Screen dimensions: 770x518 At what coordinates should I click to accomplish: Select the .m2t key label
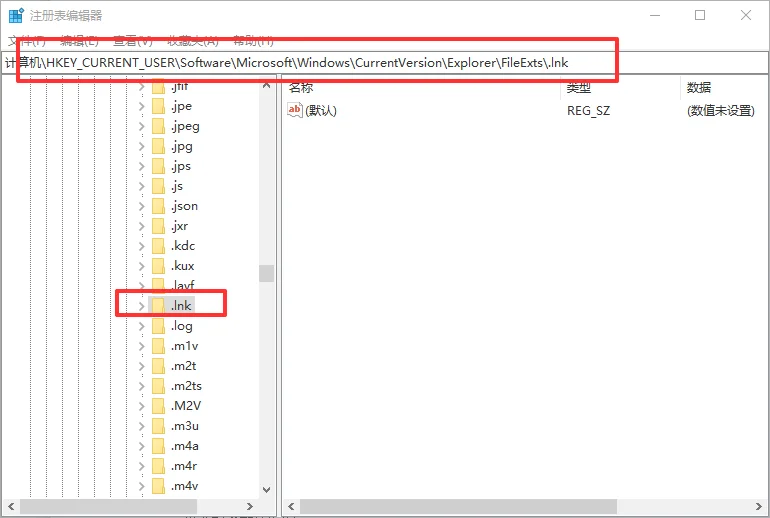184,366
